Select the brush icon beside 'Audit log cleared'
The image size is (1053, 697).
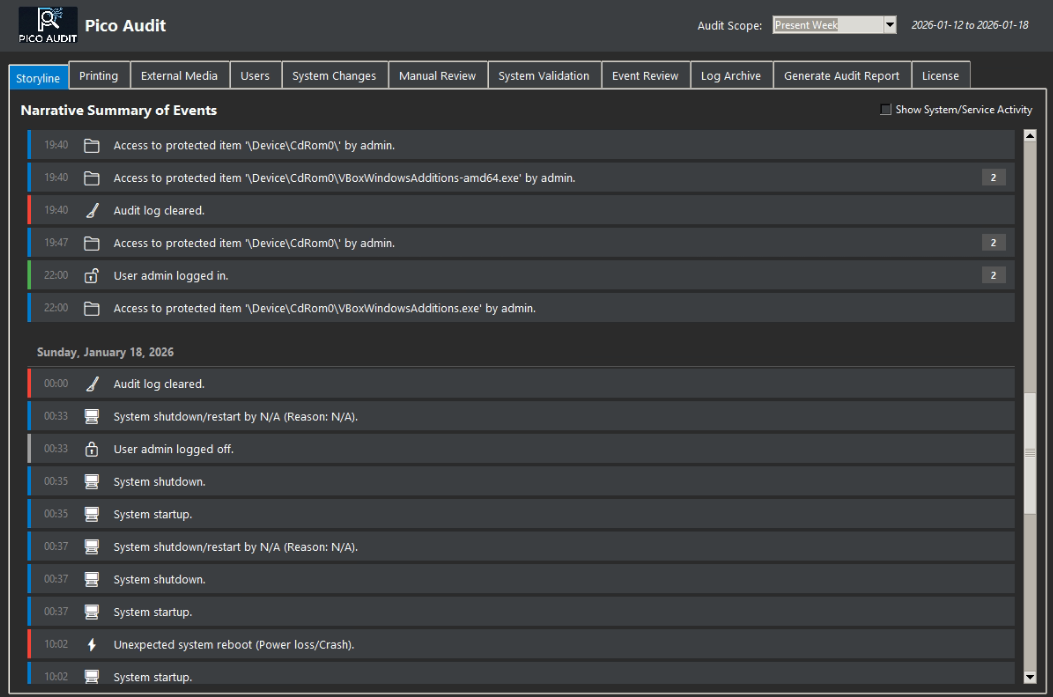tap(91, 210)
